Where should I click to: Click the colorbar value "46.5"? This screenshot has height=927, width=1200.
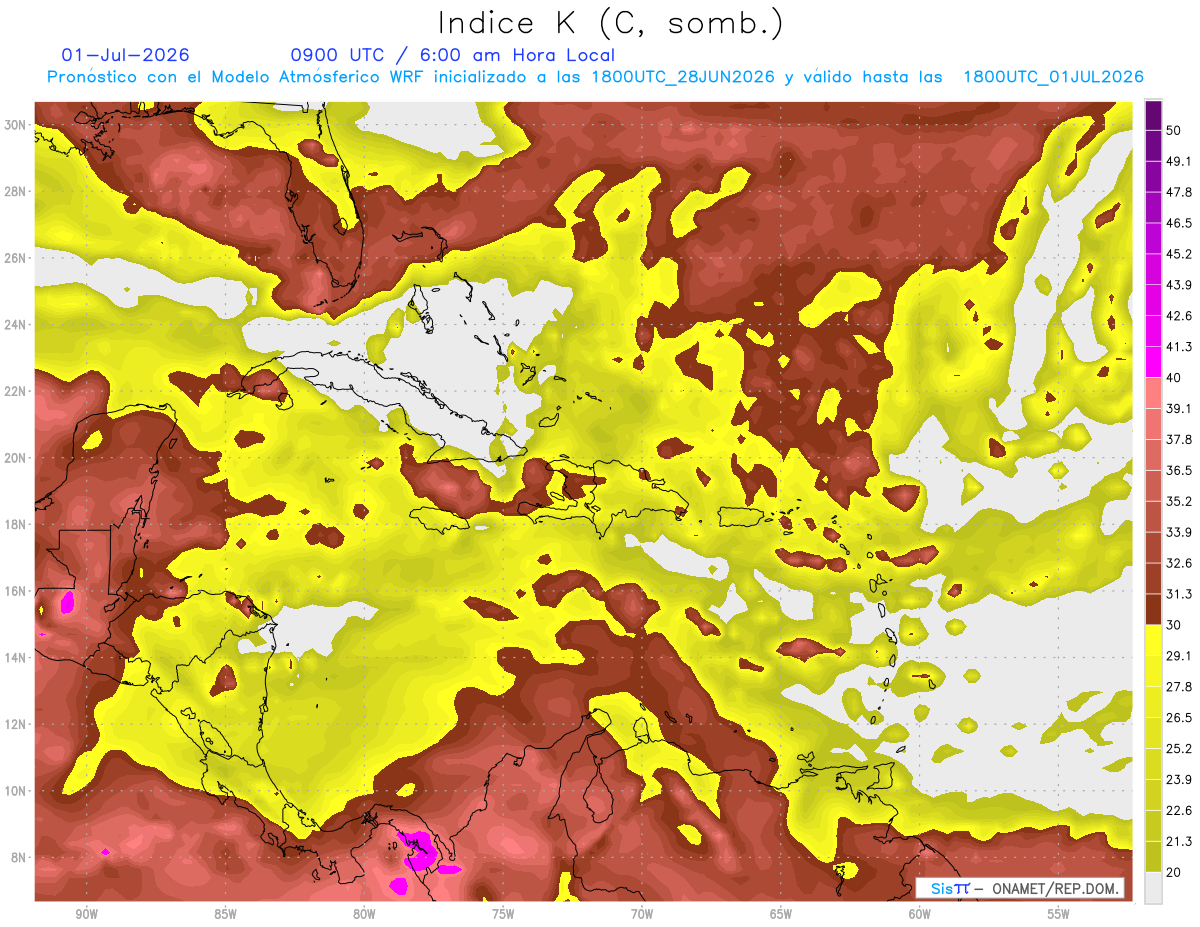pos(1179,223)
